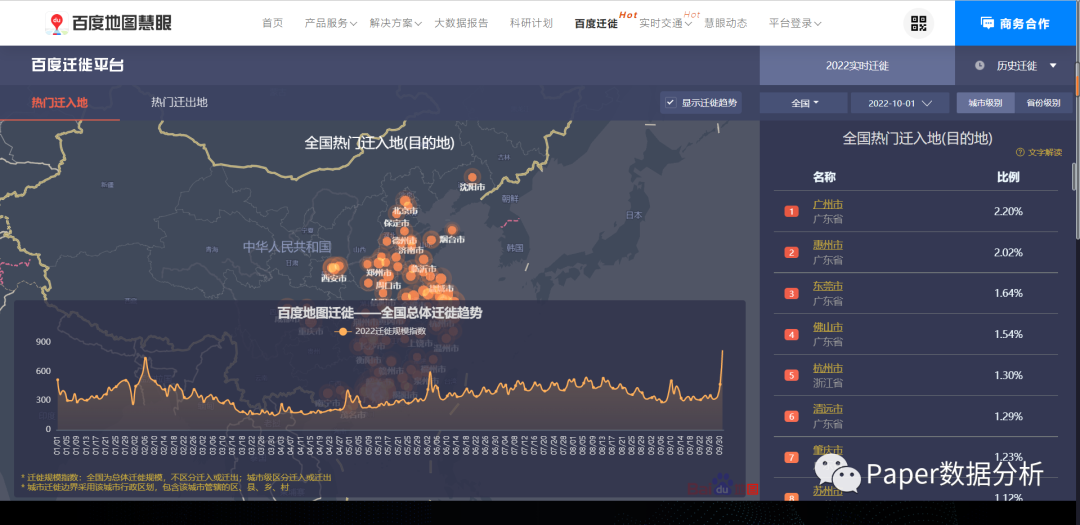Click the Baidu Map Huiyan logo
The image size is (1080, 525).
(x=108, y=23)
